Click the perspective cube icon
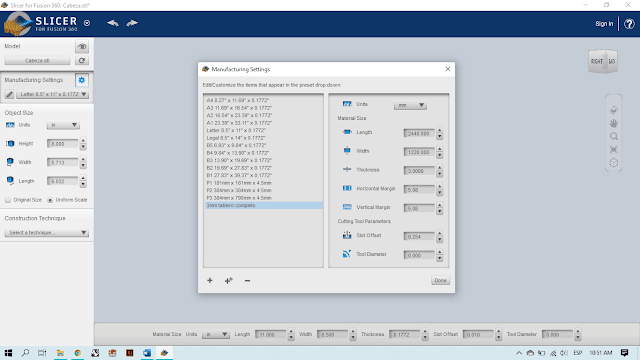 click(x=613, y=163)
